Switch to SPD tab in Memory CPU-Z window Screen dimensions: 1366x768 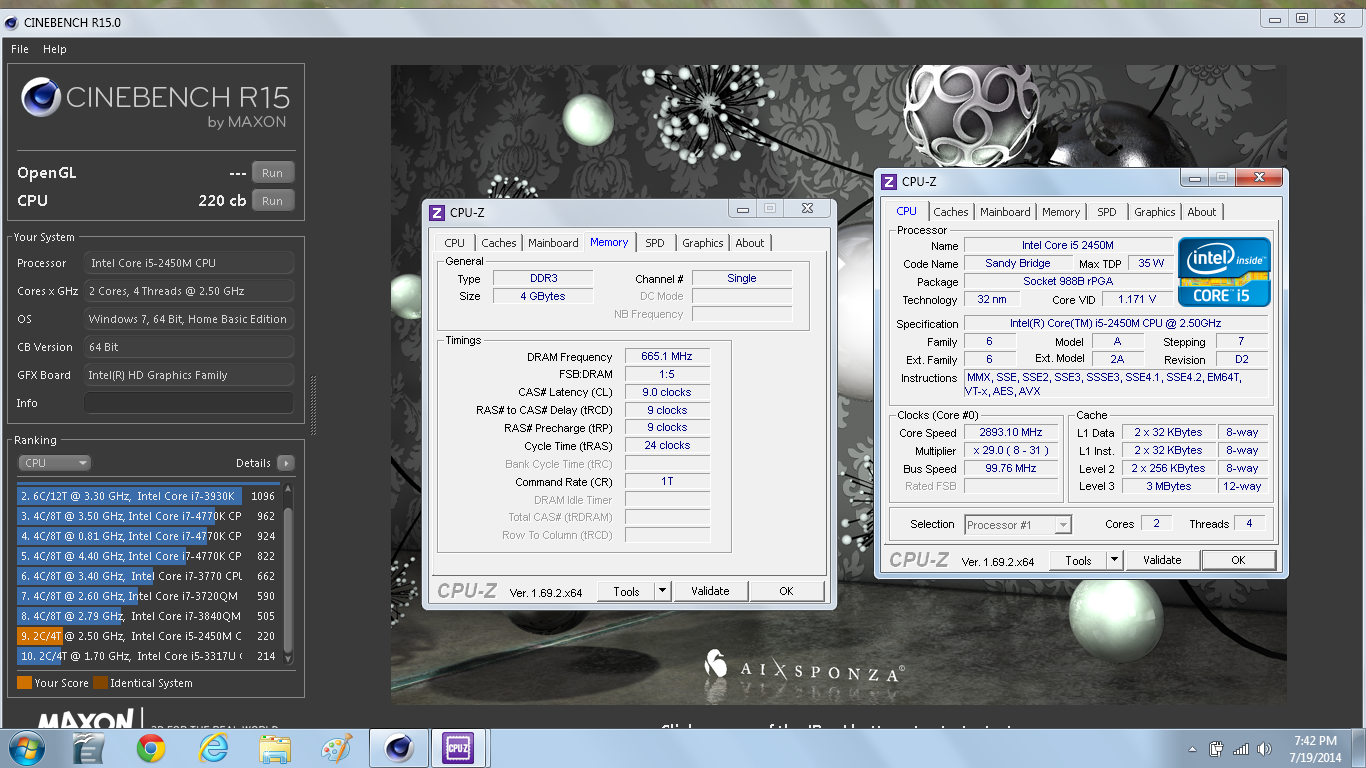[x=655, y=243]
